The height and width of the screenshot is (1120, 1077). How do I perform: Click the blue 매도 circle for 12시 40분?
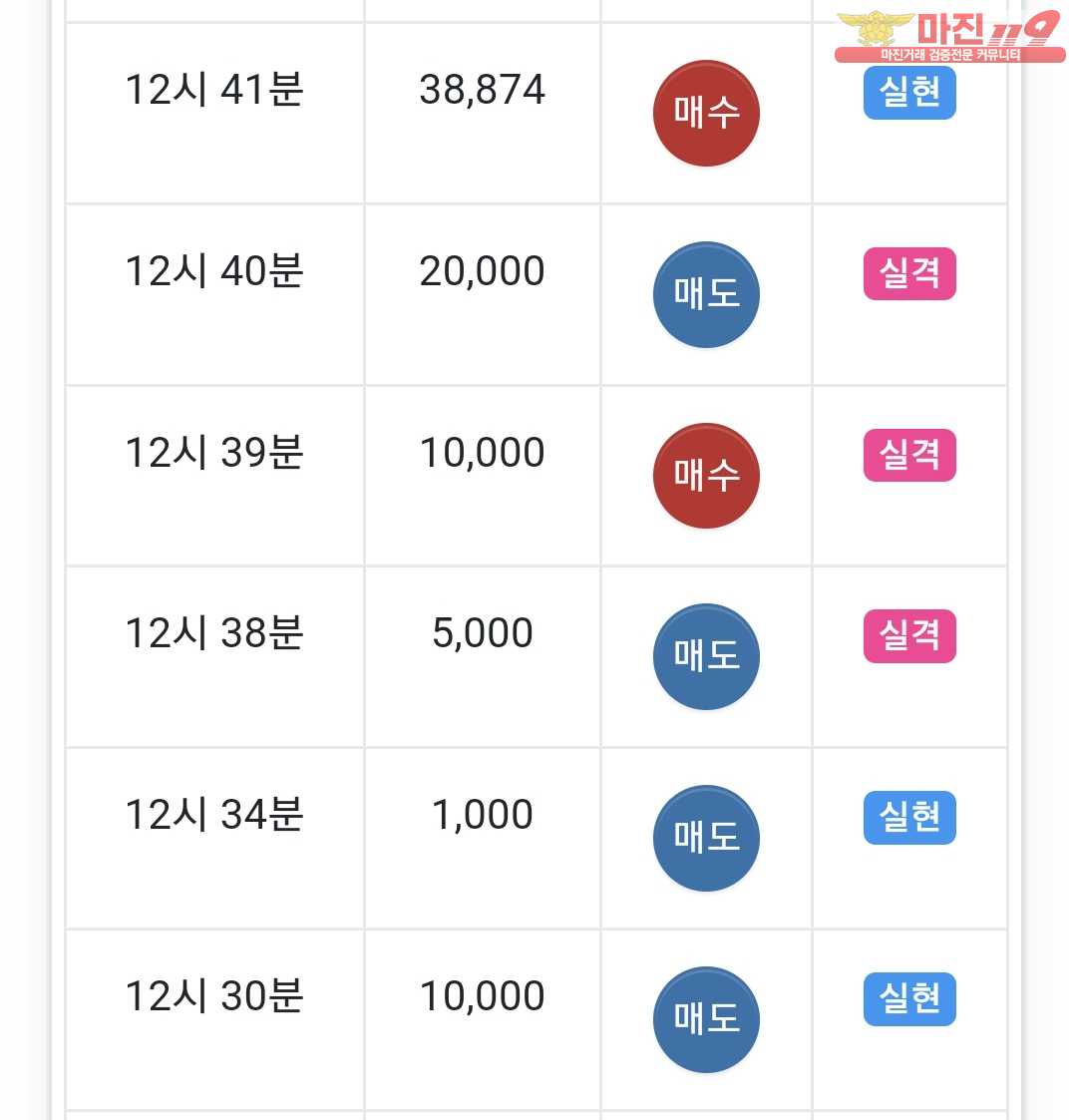(706, 295)
